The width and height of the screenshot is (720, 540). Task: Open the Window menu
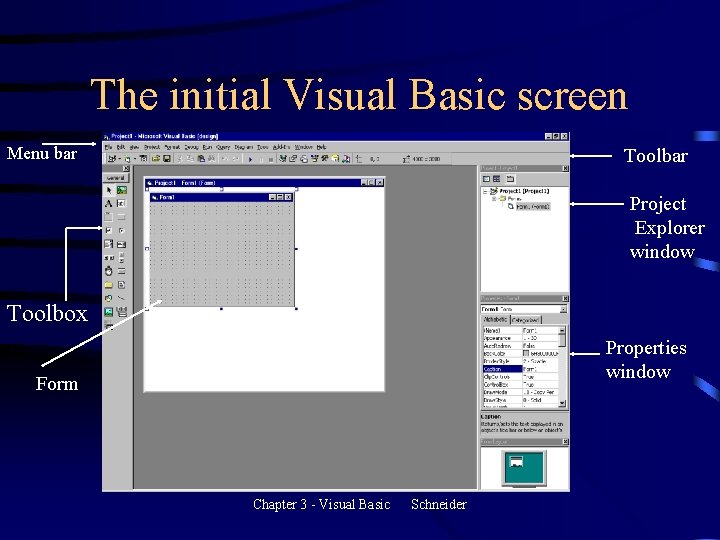[x=304, y=147]
